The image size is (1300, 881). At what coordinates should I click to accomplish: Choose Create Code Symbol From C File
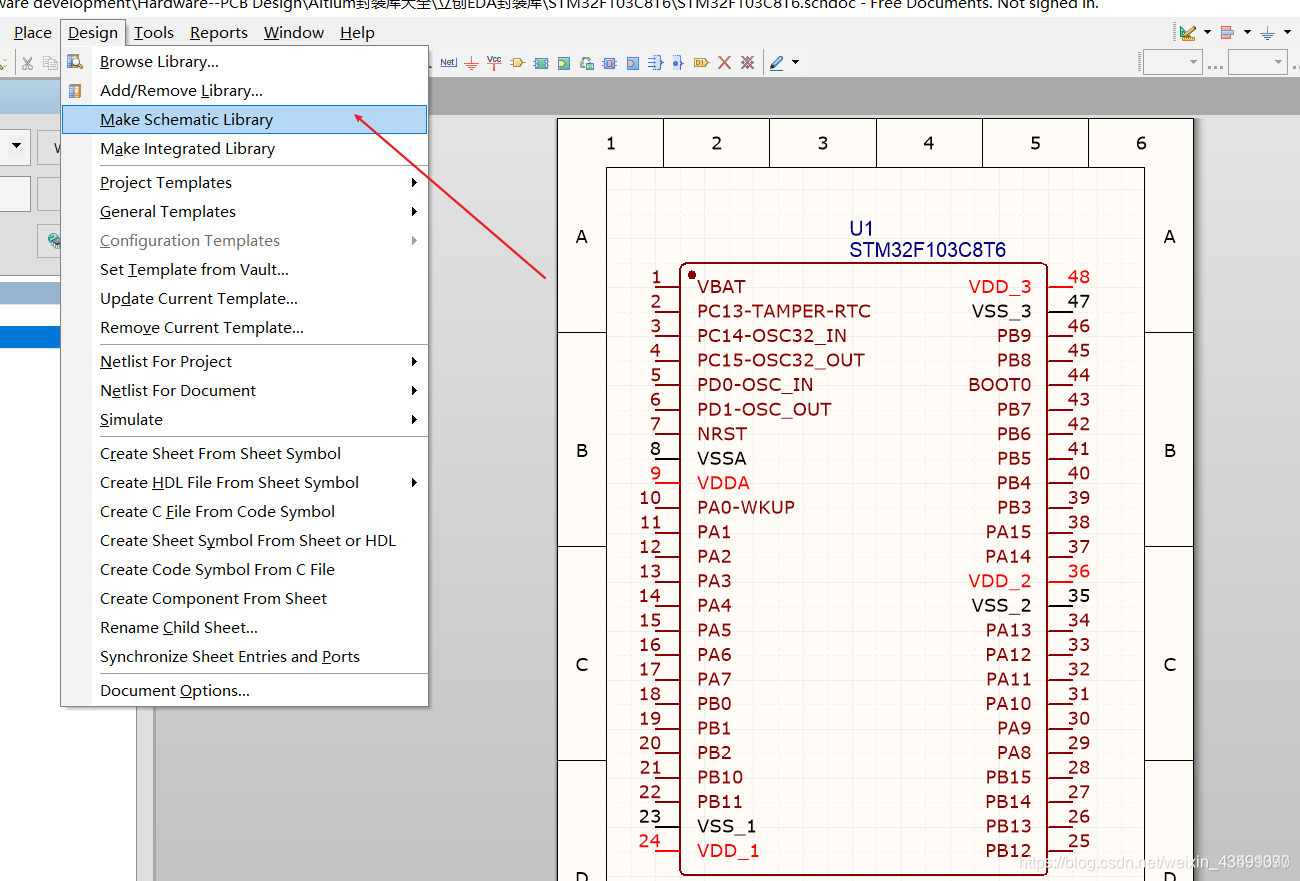244,569
